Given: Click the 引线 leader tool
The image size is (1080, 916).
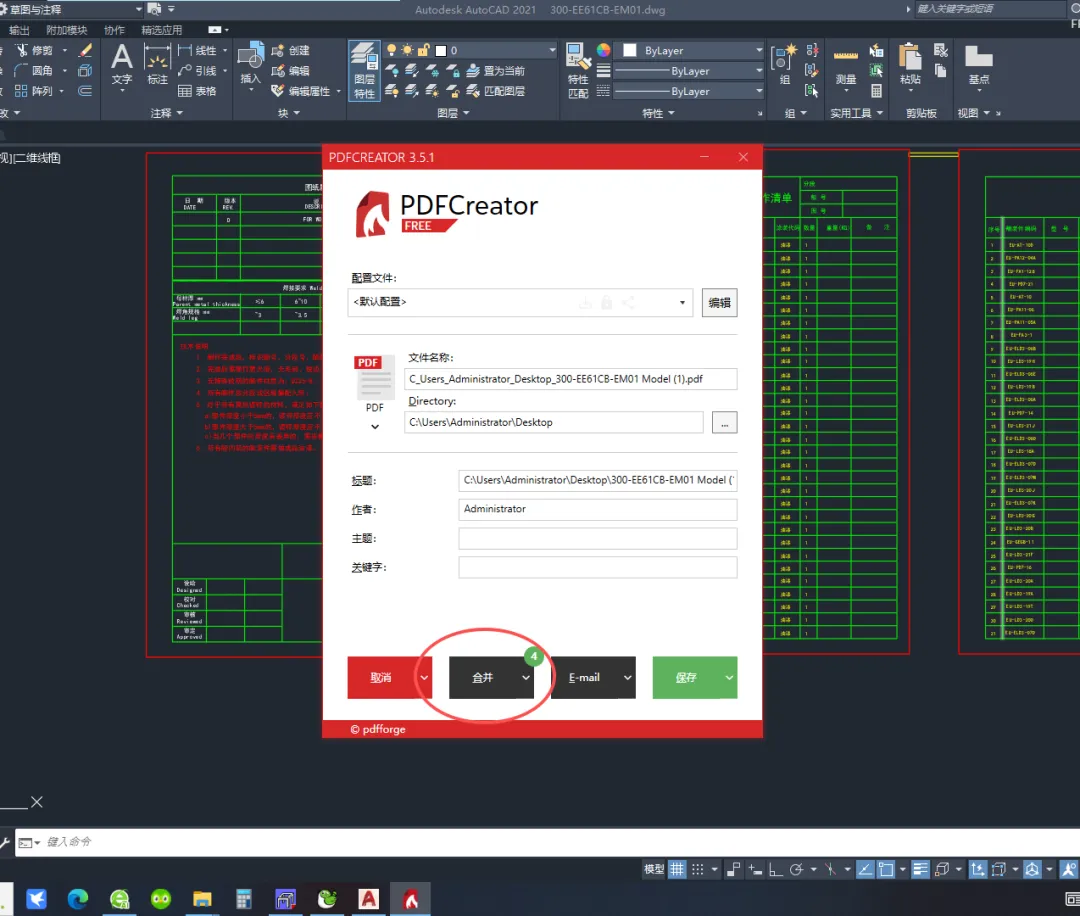Looking at the screenshot, I should 197,70.
